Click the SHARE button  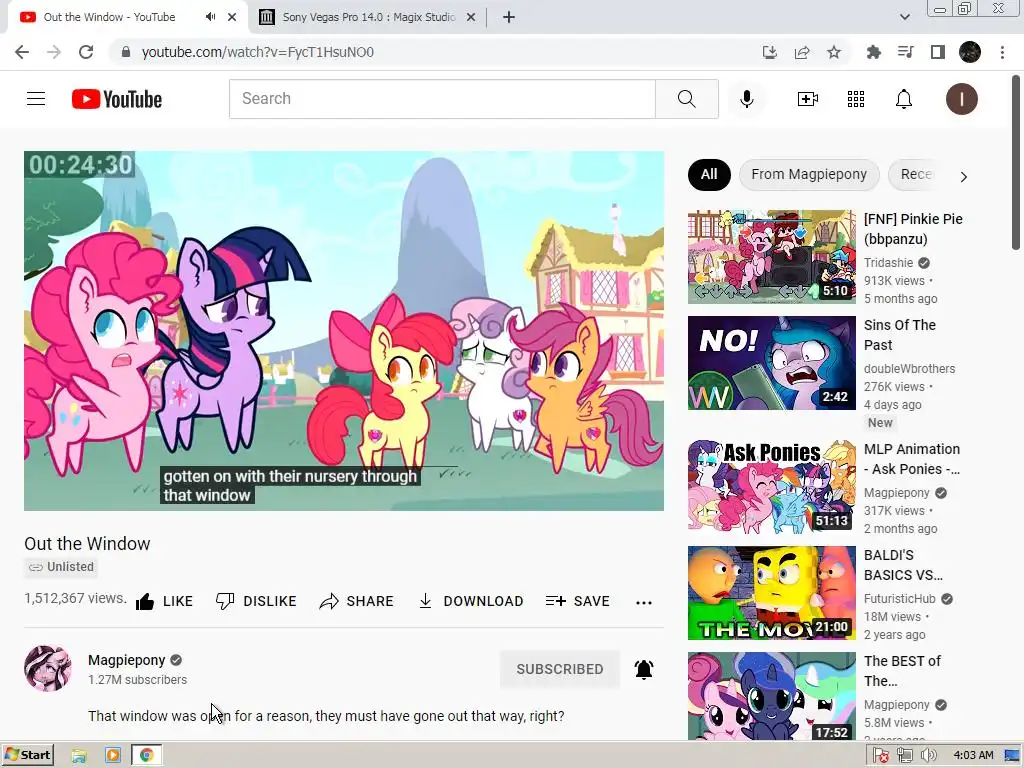[x=357, y=601]
